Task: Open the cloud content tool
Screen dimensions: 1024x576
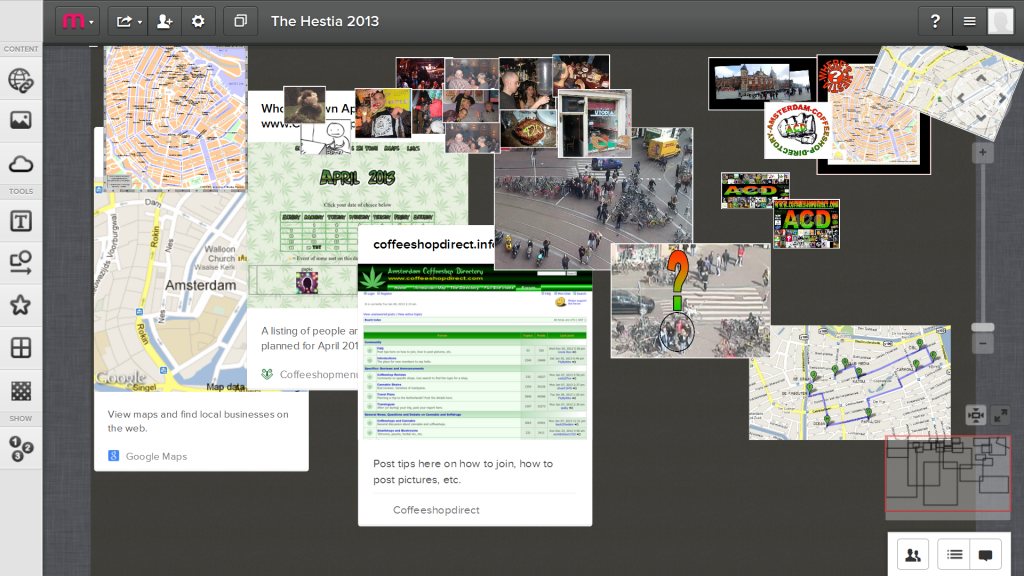Action: [20, 164]
